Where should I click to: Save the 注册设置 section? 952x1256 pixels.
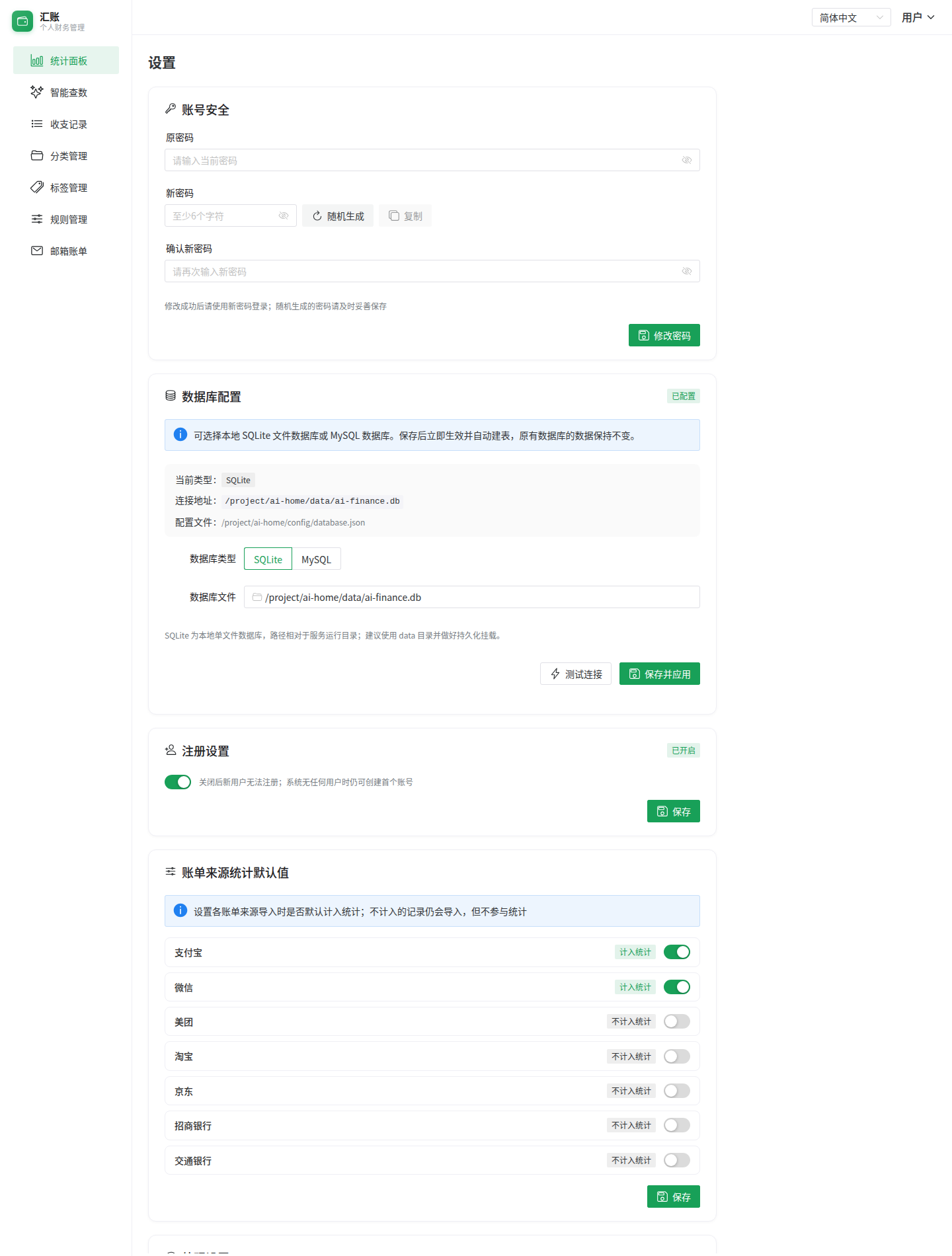click(x=674, y=811)
